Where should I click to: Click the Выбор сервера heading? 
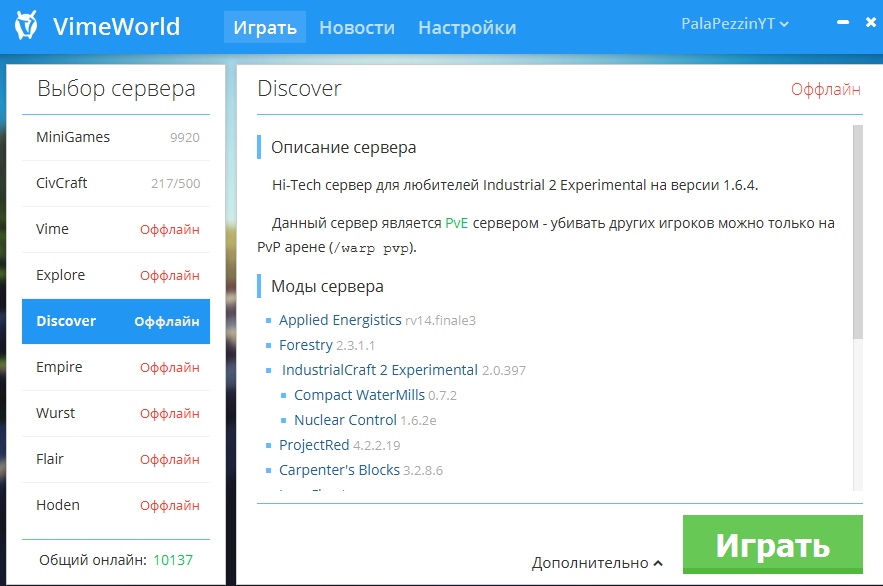(x=116, y=89)
